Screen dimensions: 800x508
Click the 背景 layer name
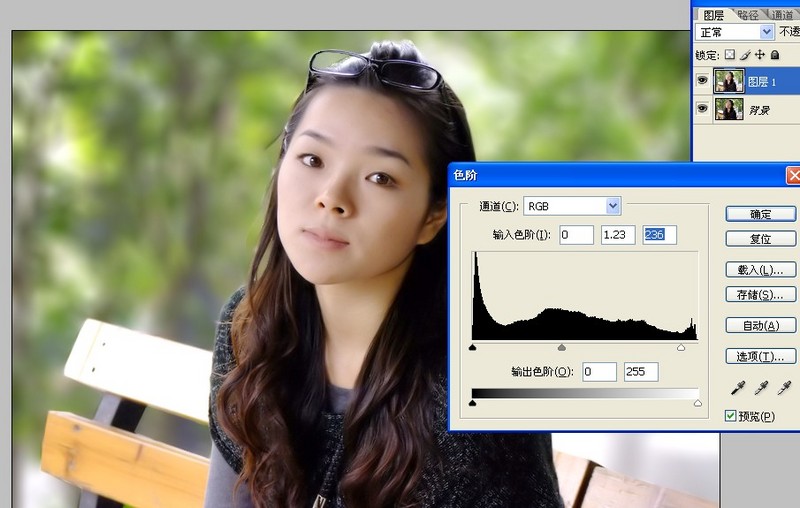point(759,110)
